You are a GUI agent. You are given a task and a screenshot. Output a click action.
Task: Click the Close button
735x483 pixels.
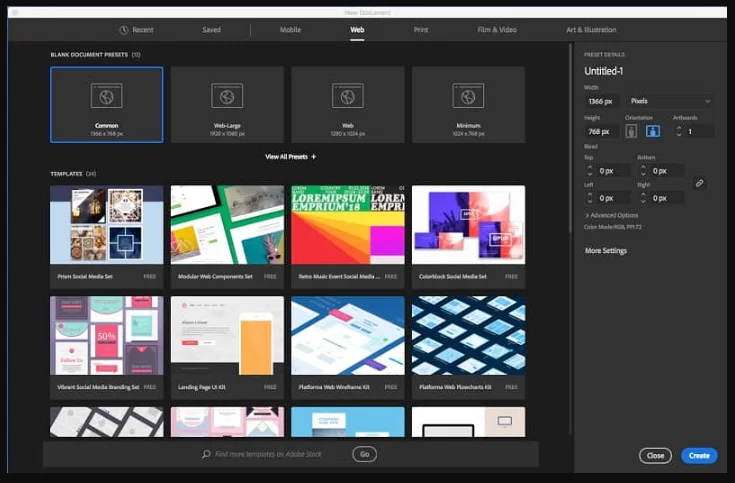coord(655,455)
